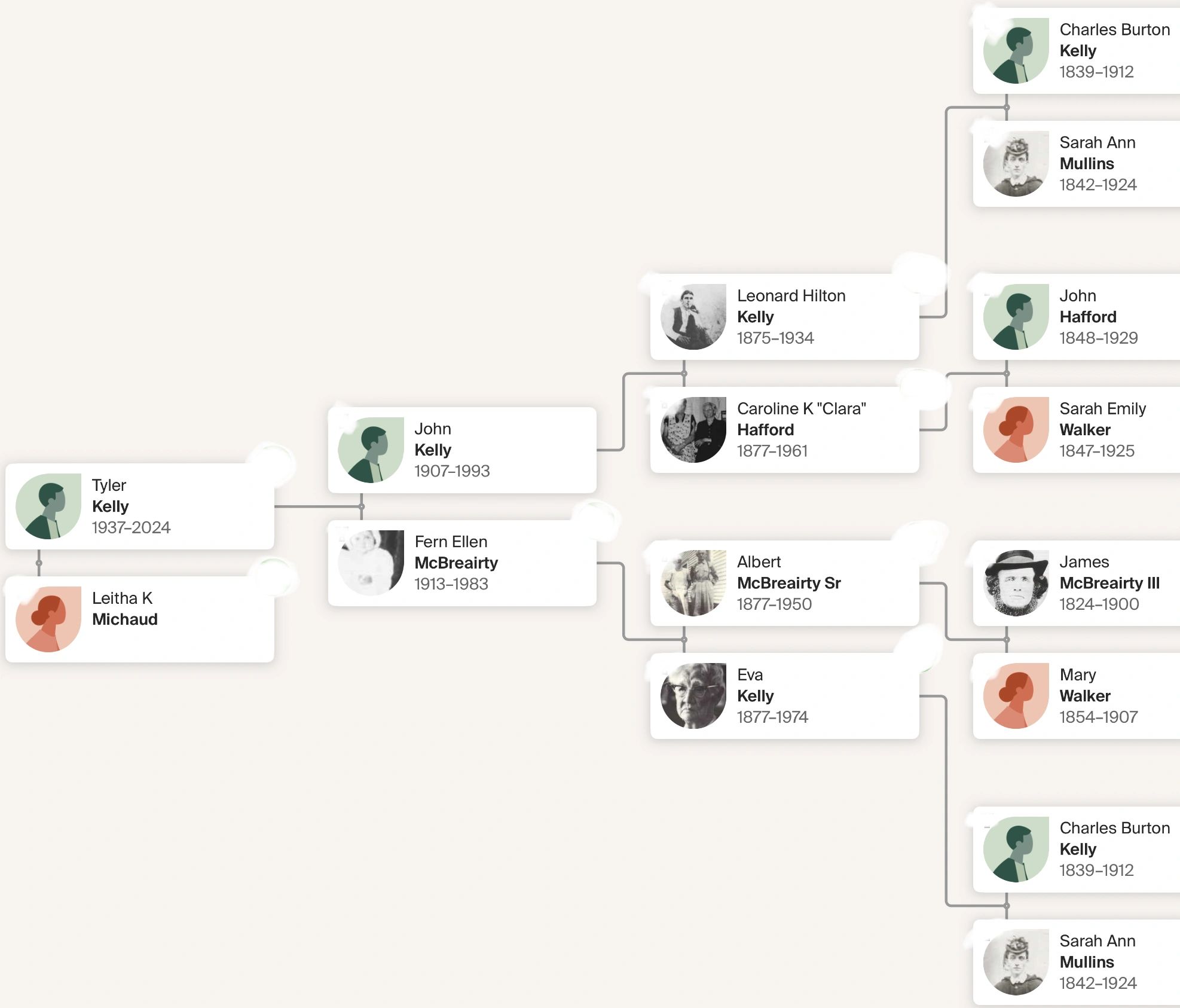Image resolution: width=1180 pixels, height=1008 pixels.
Task: Click the connector node between Tyler and Leitha
Action: click(39, 563)
